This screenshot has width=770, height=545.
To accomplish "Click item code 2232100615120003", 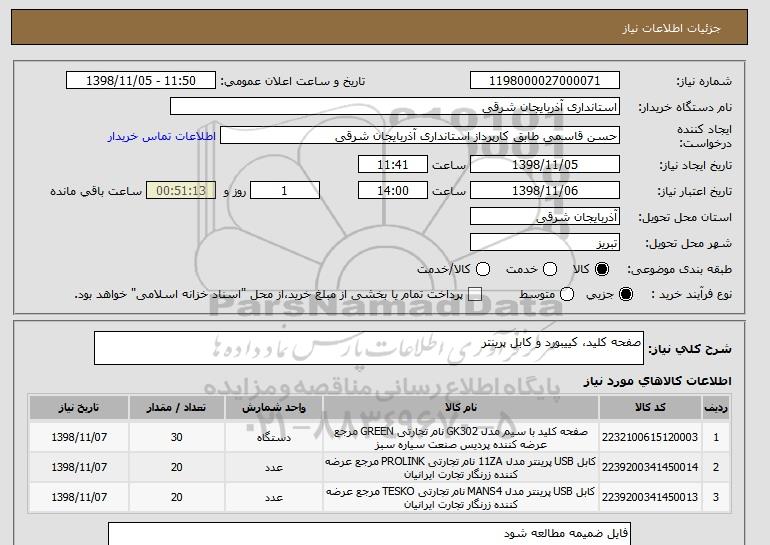I will pos(650,437).
